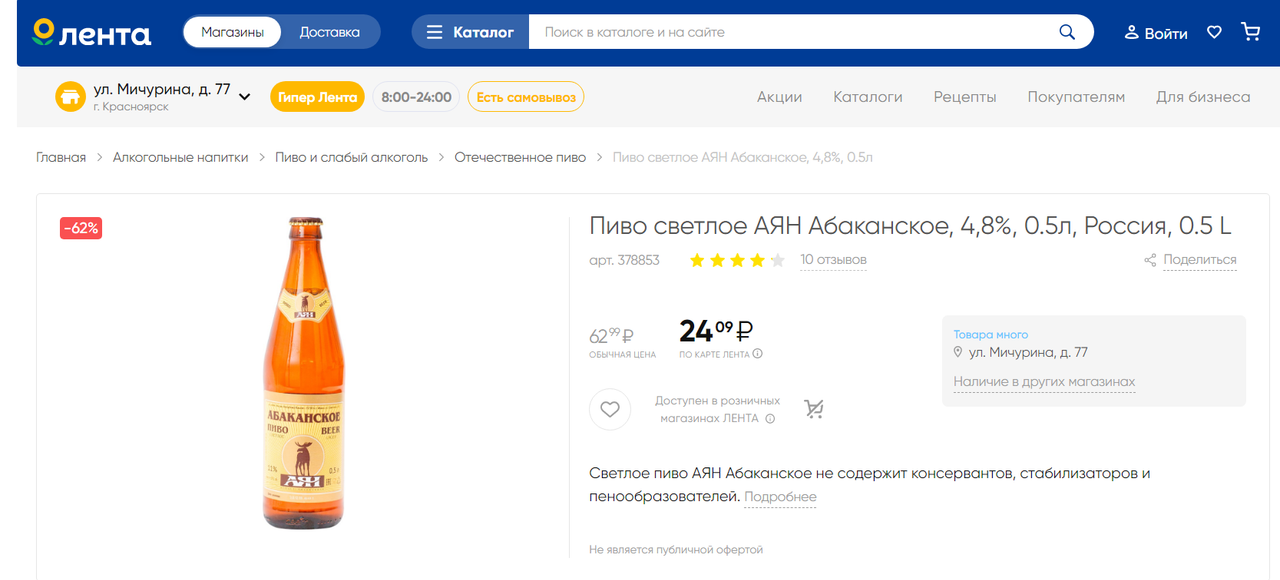Screen dimensions: 1280x580
Task: Click the hamburger icon in Каталог
Action: (434, 32)
